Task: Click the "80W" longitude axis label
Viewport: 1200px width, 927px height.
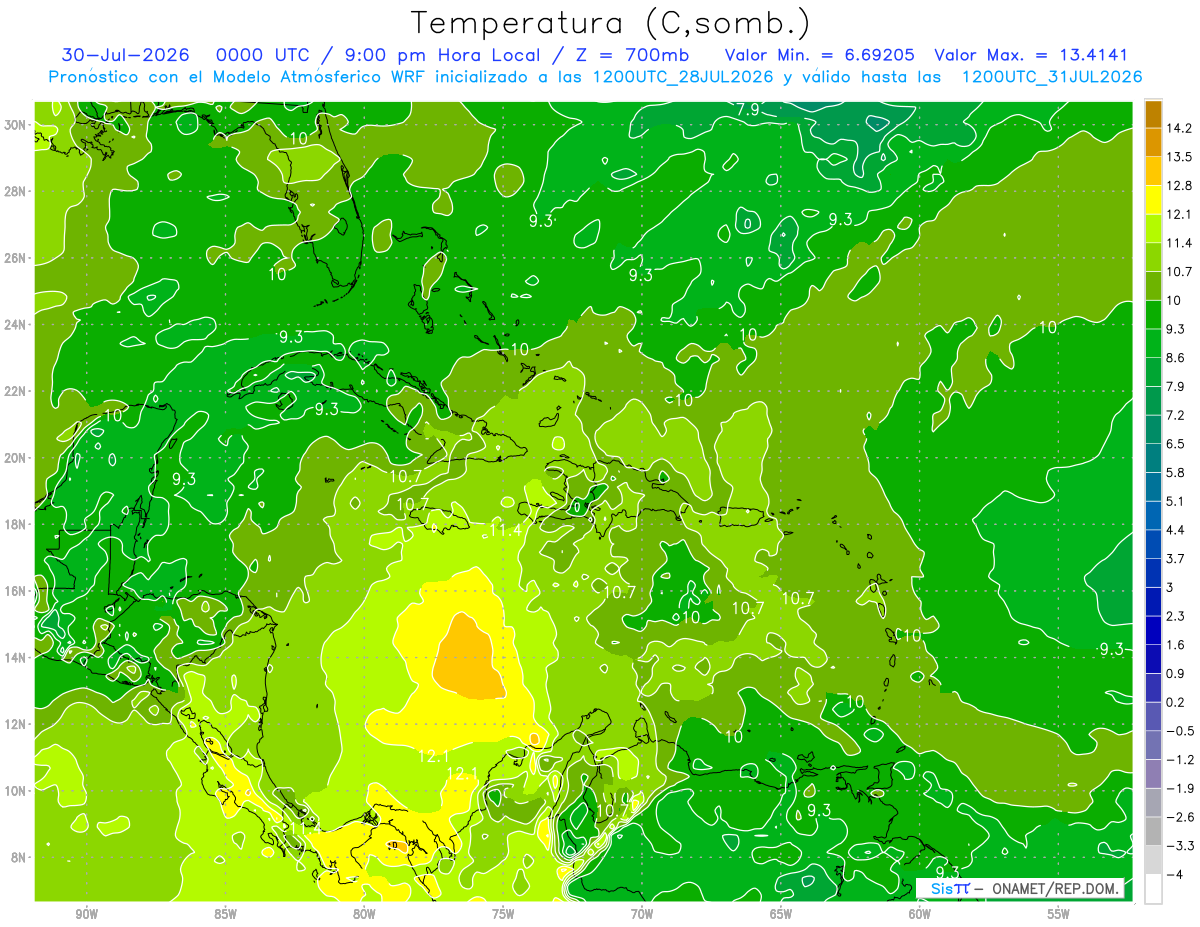Action: tap(364, 915)
